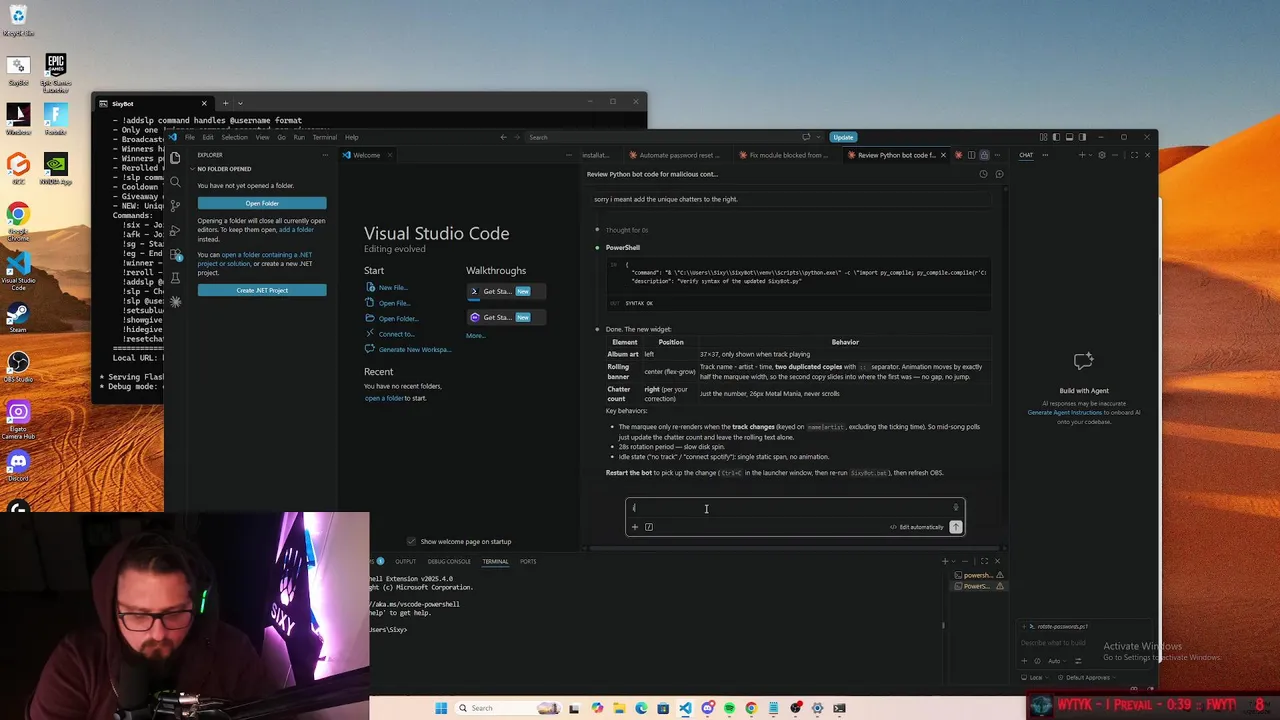Go forward with the navigation arrow

click(x=518, y=137)
